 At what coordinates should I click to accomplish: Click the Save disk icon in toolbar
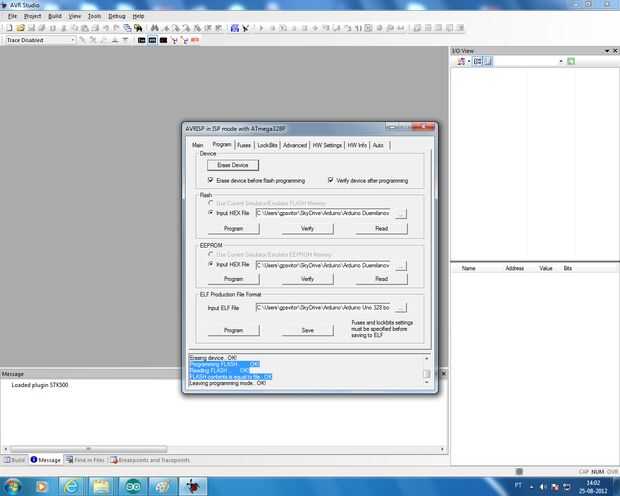(x=31, y=28)
